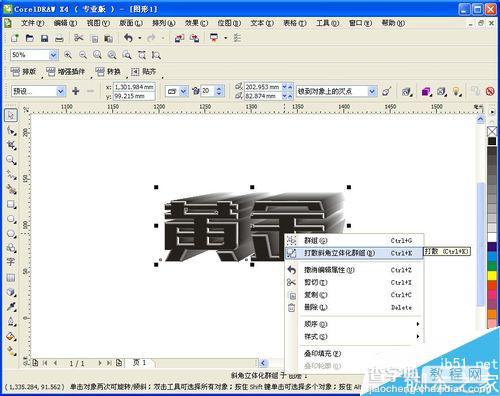Click the Paste icon in standard toolbar
Viewport: 500px width, 396px height.
tap(108, 39)
